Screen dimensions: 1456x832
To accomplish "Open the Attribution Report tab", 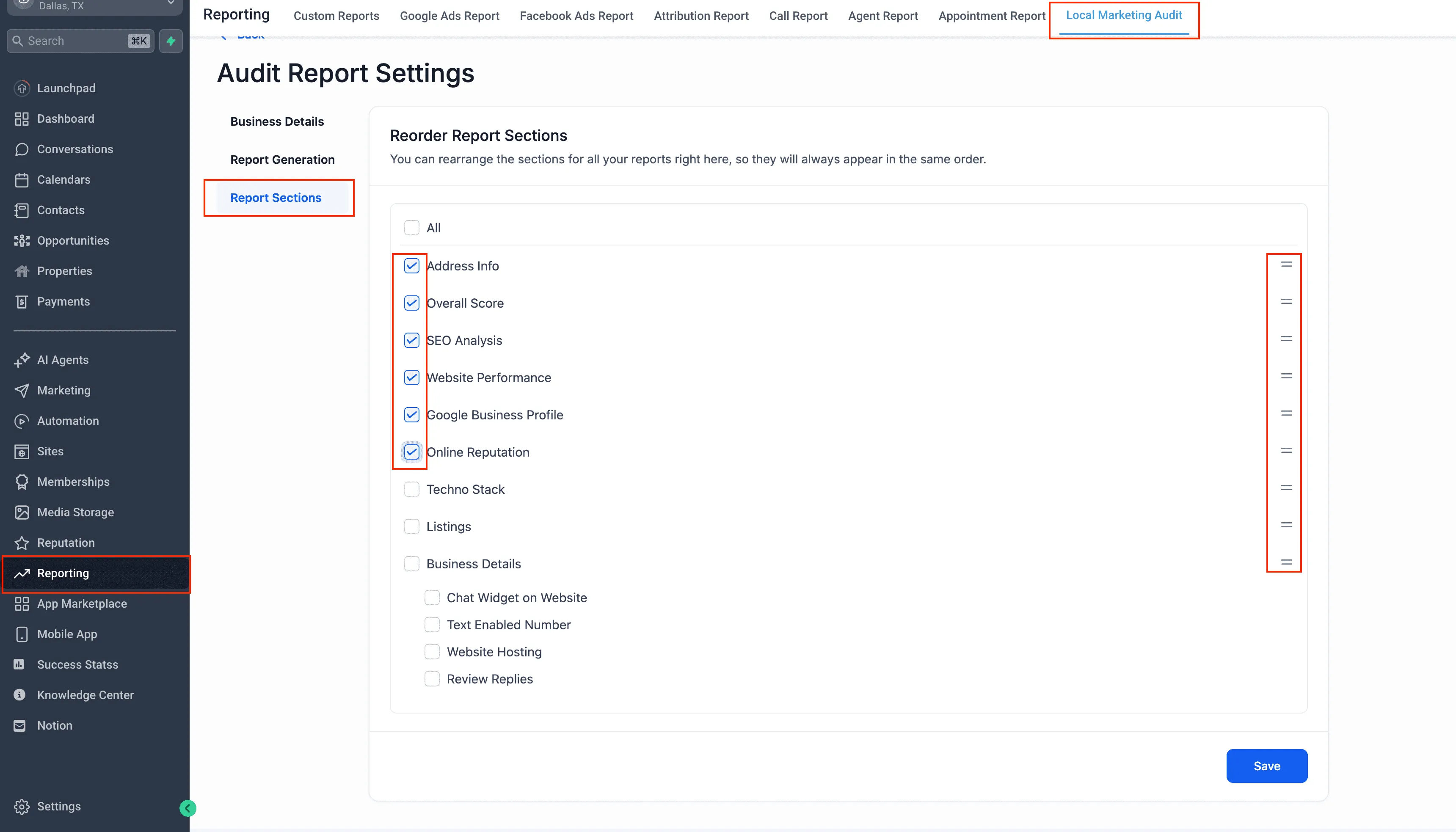I will click(x=700, y=15).
